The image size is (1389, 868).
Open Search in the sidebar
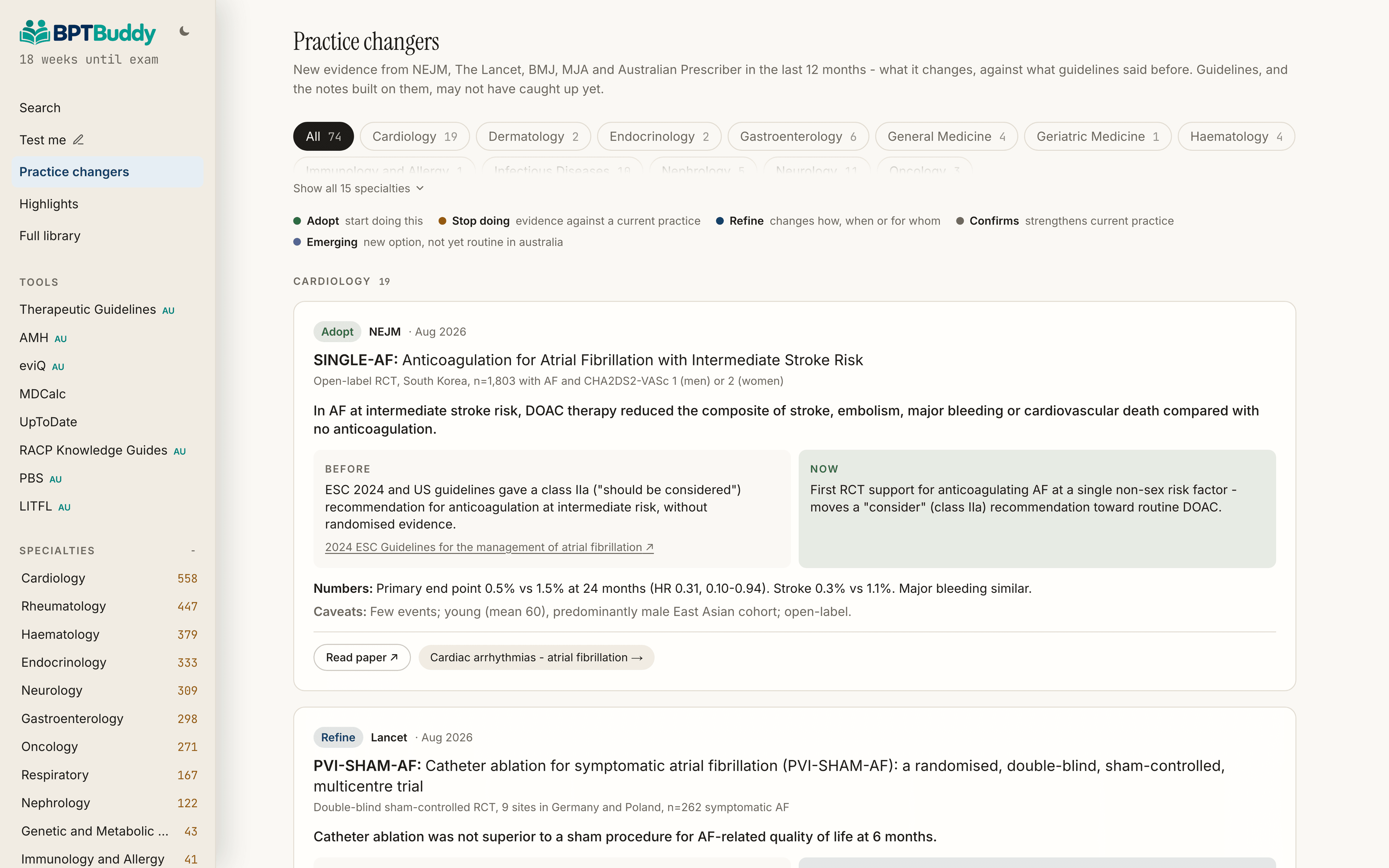(x=108, y=108)
